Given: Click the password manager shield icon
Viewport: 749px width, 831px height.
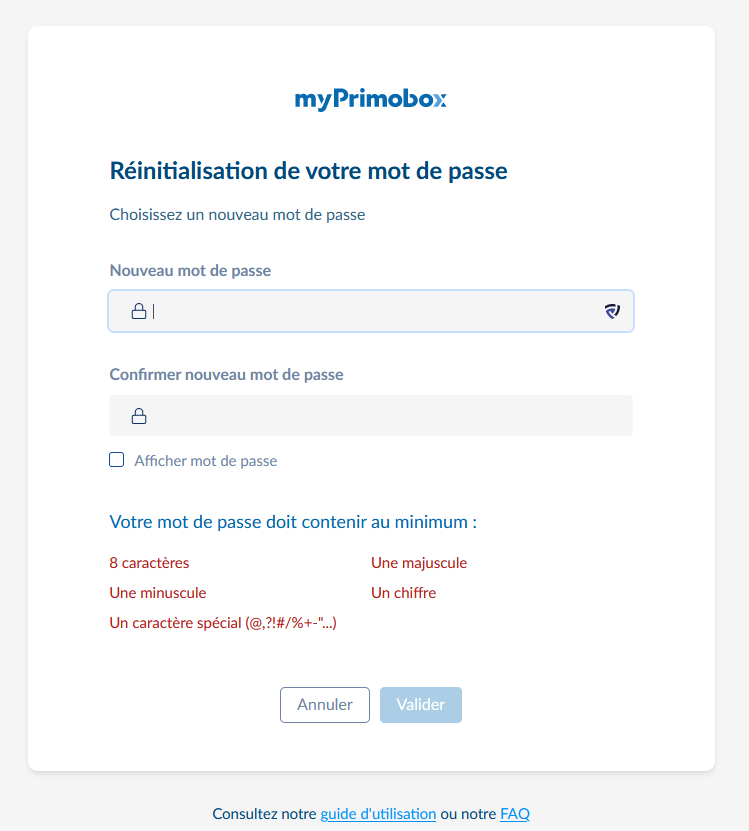Looking at the screenshot, I should coord(612,311).
